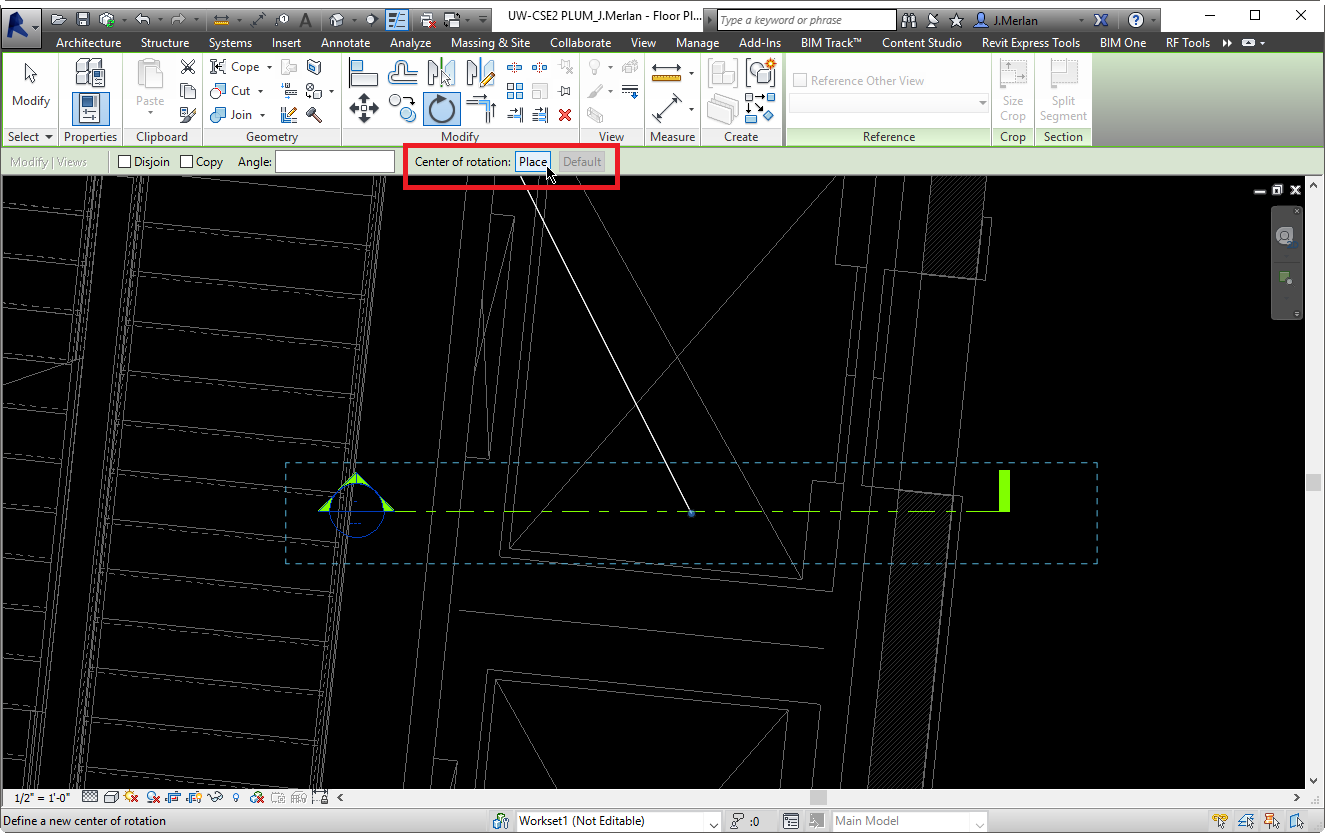Viewport: 1325px width, 833px height.
Task: Tick the Copy checkbox in options bar
Action: tap(187, 162)
